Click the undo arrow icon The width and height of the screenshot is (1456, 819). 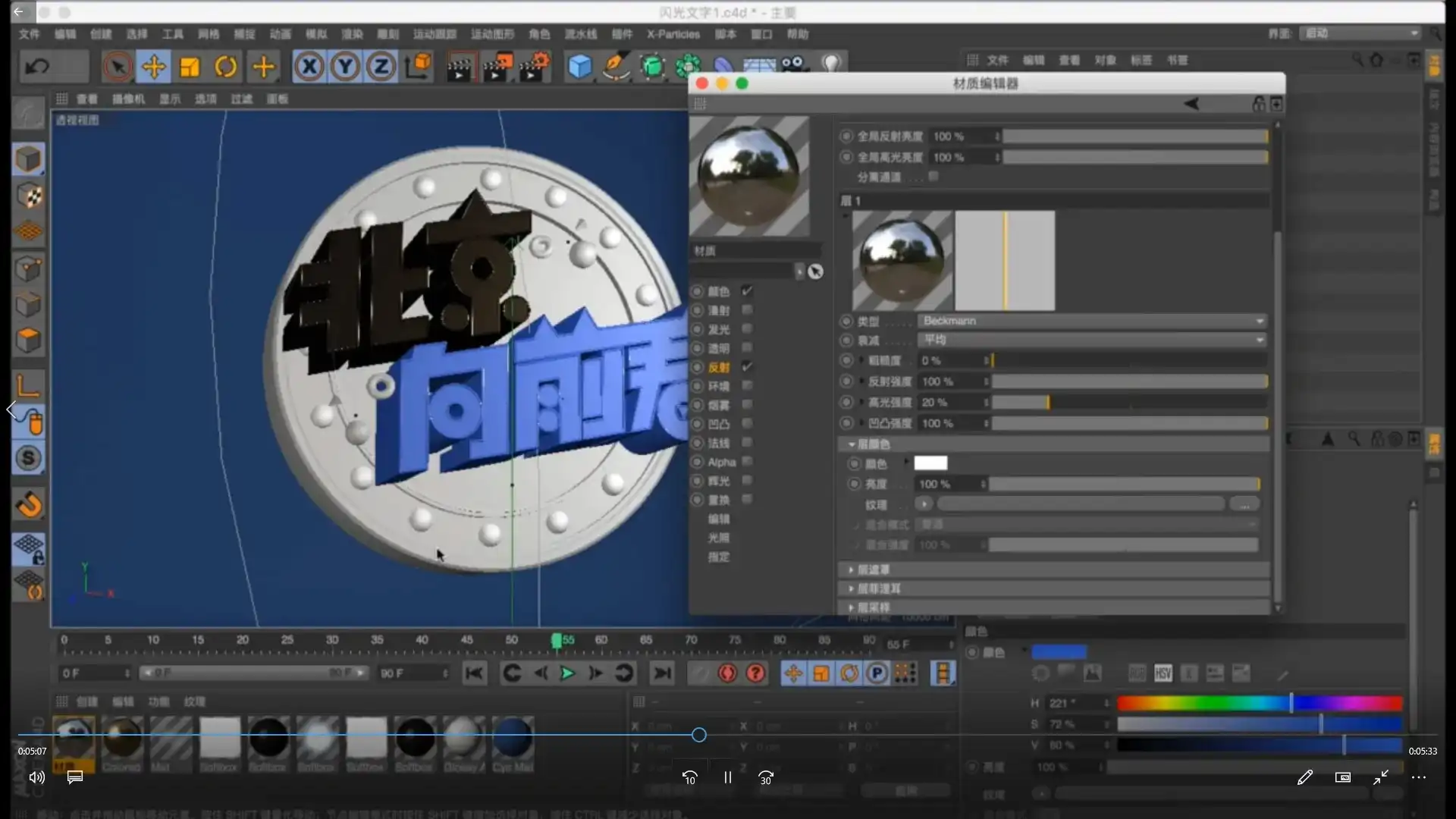coord(36,67)
